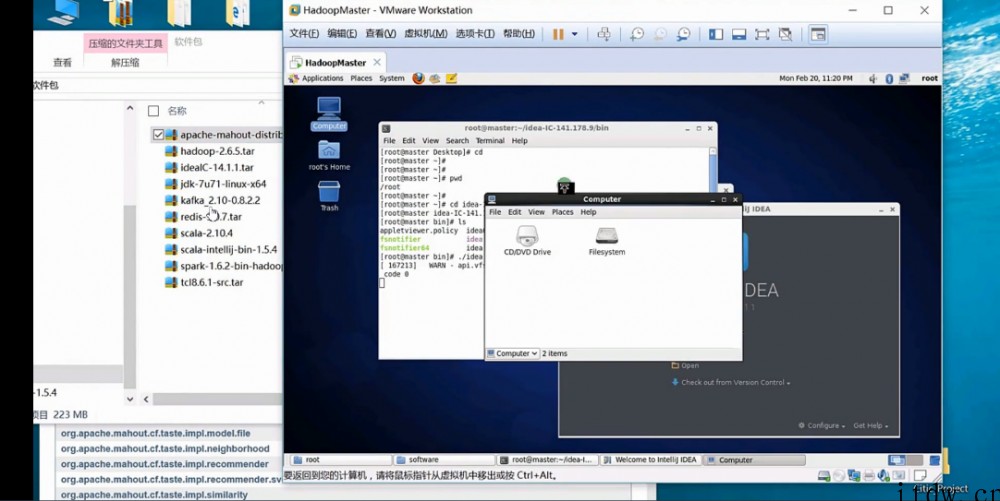Screen dimensions: 1000x501
Task: Open Places menu in Computer window
Action: point(562,212)
